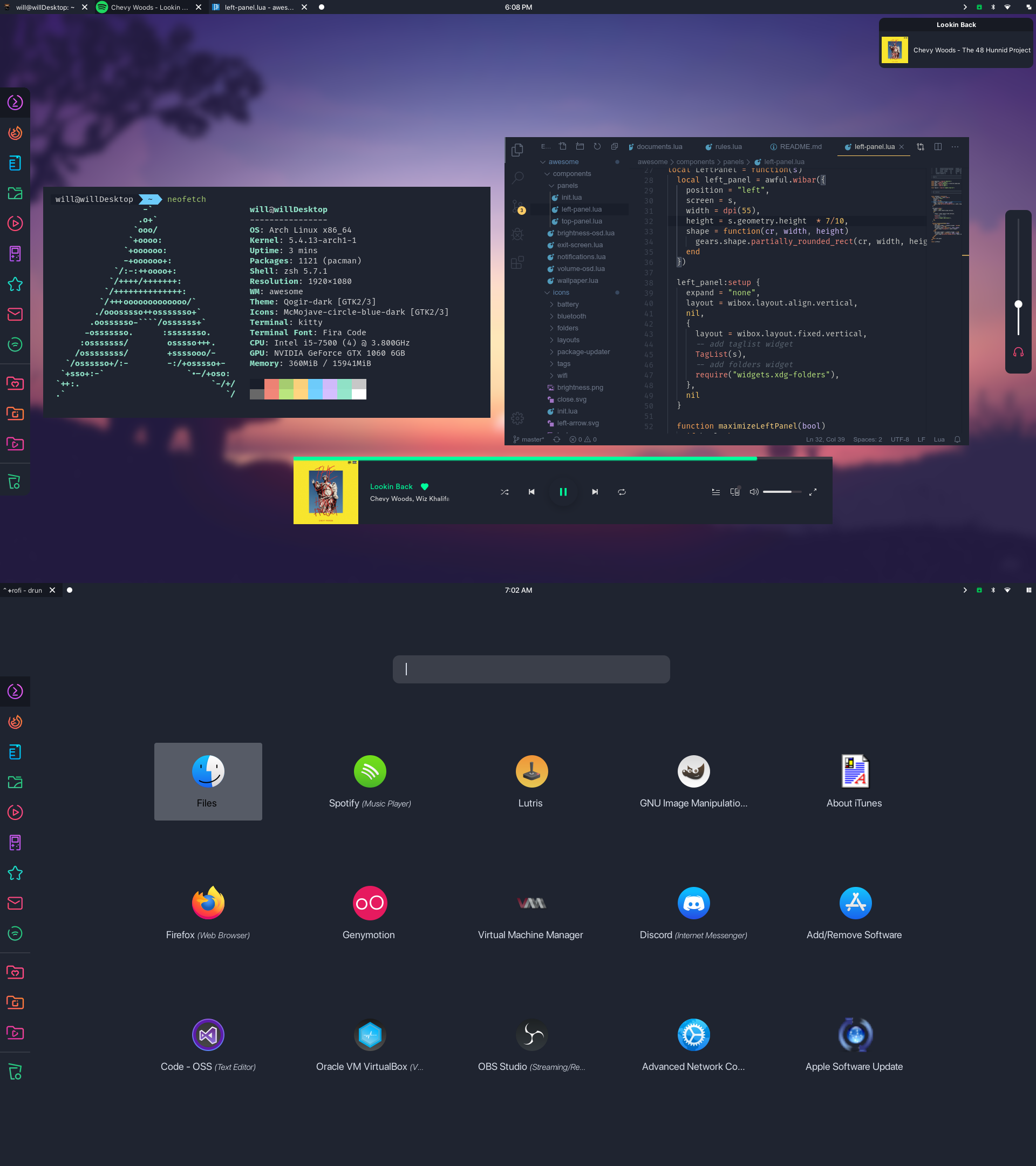Expand the battery folder in the explorer
The height and width of the screenshot is (1166, 1036).
[x=567, y=304]
